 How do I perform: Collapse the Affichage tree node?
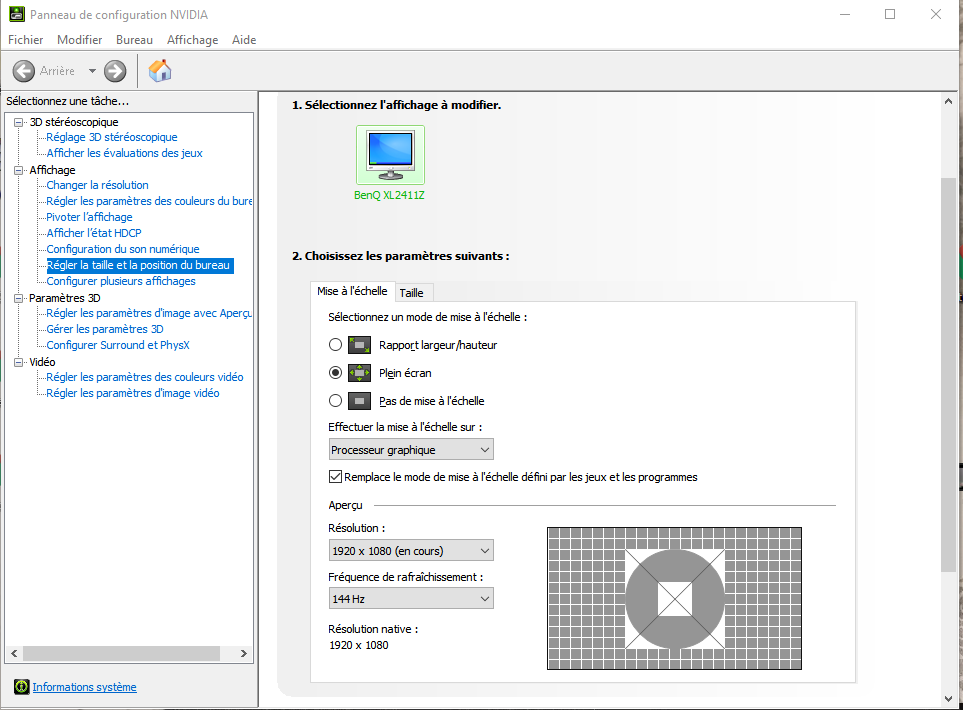pyautogui.click(x=18, y=170)
